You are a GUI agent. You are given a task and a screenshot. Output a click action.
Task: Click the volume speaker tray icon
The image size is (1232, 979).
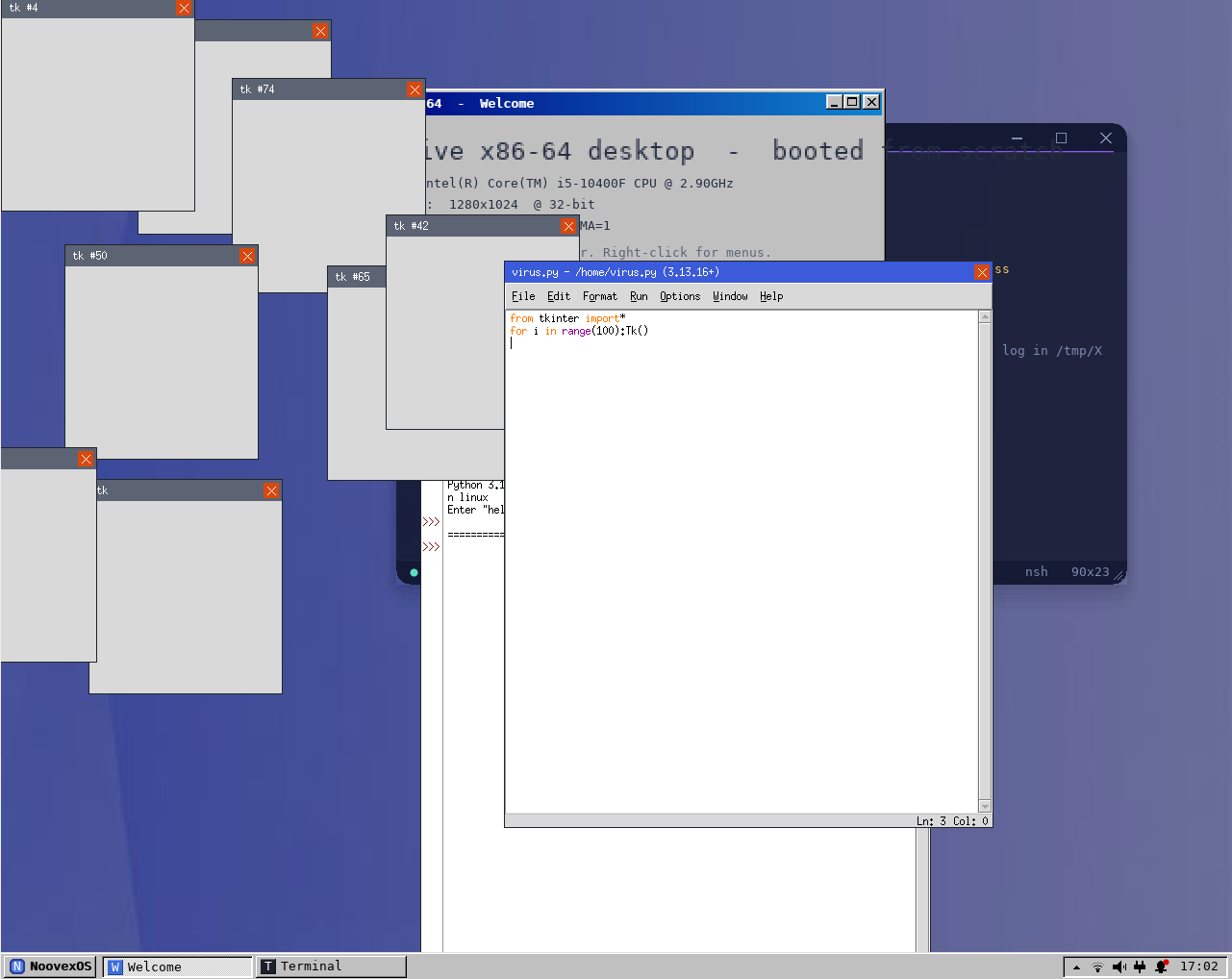click(1119, 966)
